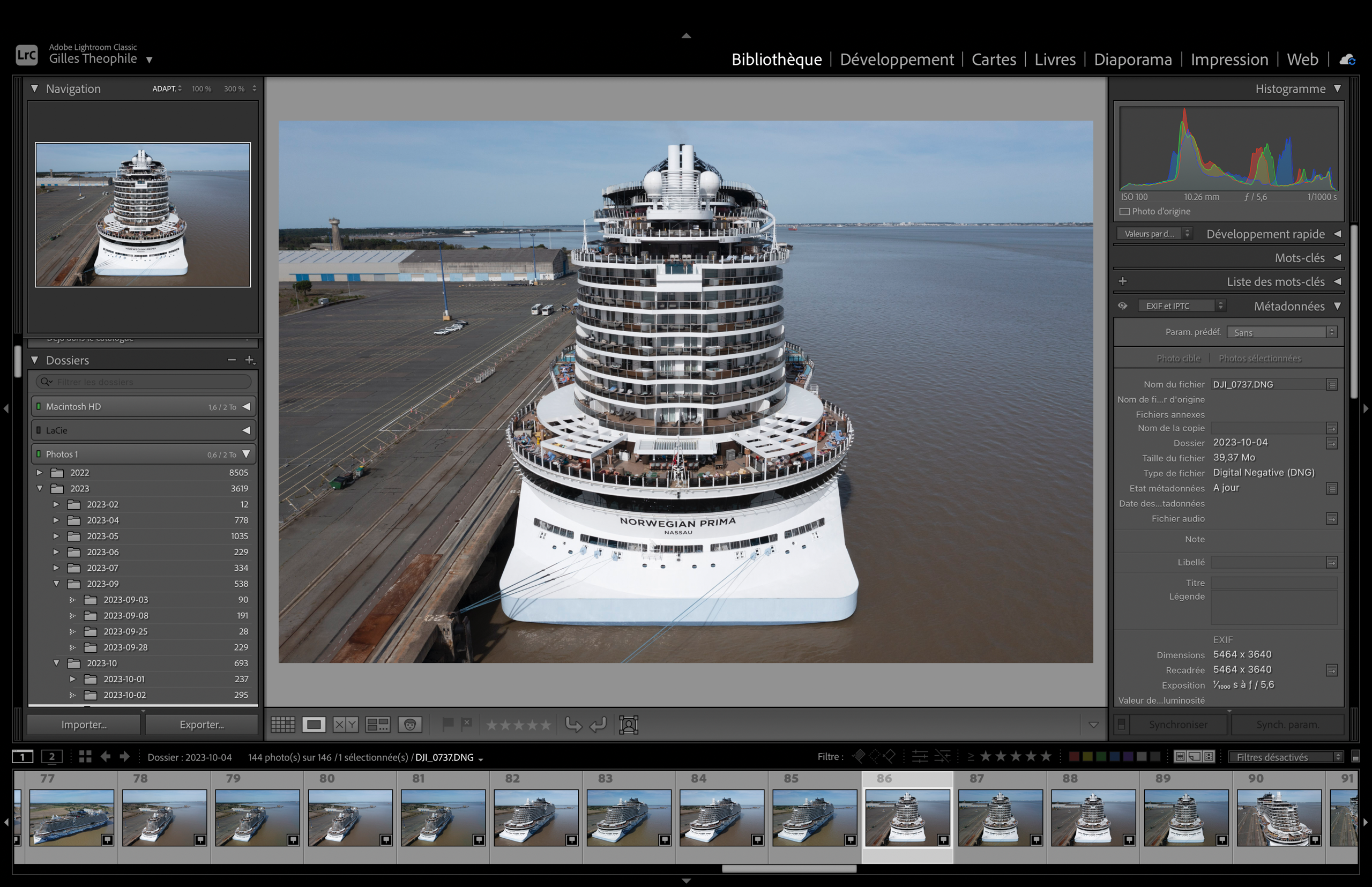
Task: Toggle metadata visibility eye icon
Action: point(1123,306)
